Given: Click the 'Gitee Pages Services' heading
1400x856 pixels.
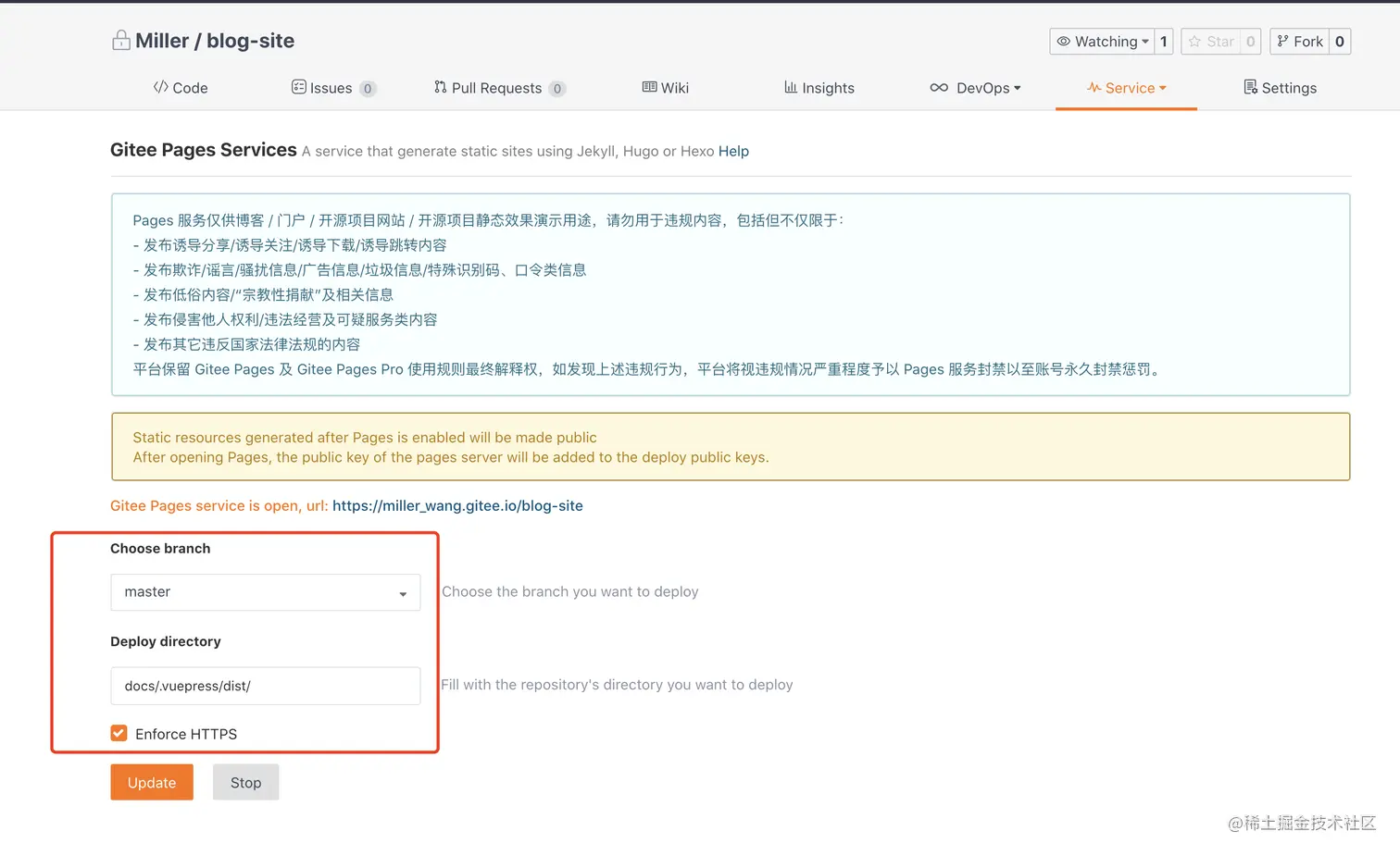Looking at the screenshot, I should click(x=204, y=150).
